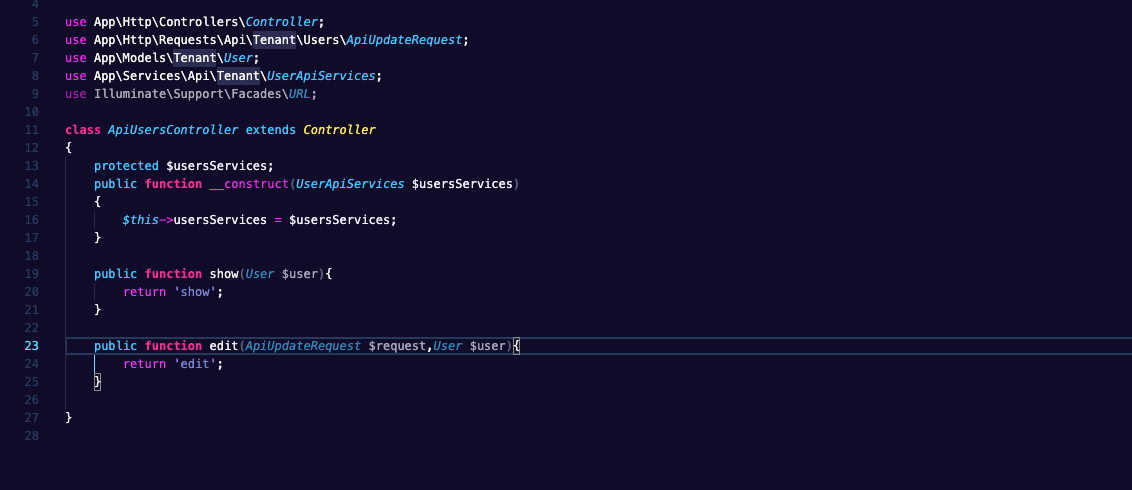Screen dimensions: 1132x490
Task: Click "$usersServices" property on line 13
Action: [x=217, y=166]
